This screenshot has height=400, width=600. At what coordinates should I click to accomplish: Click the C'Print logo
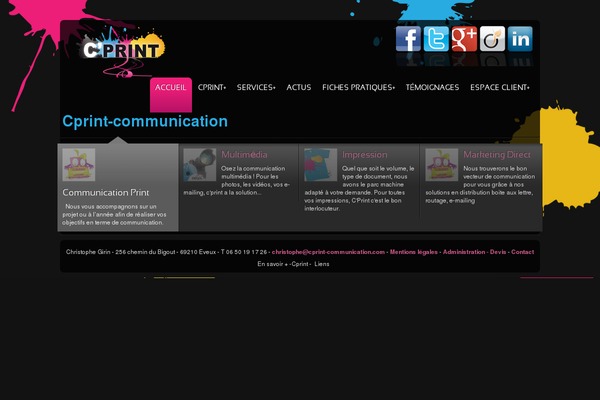point(122,50)
